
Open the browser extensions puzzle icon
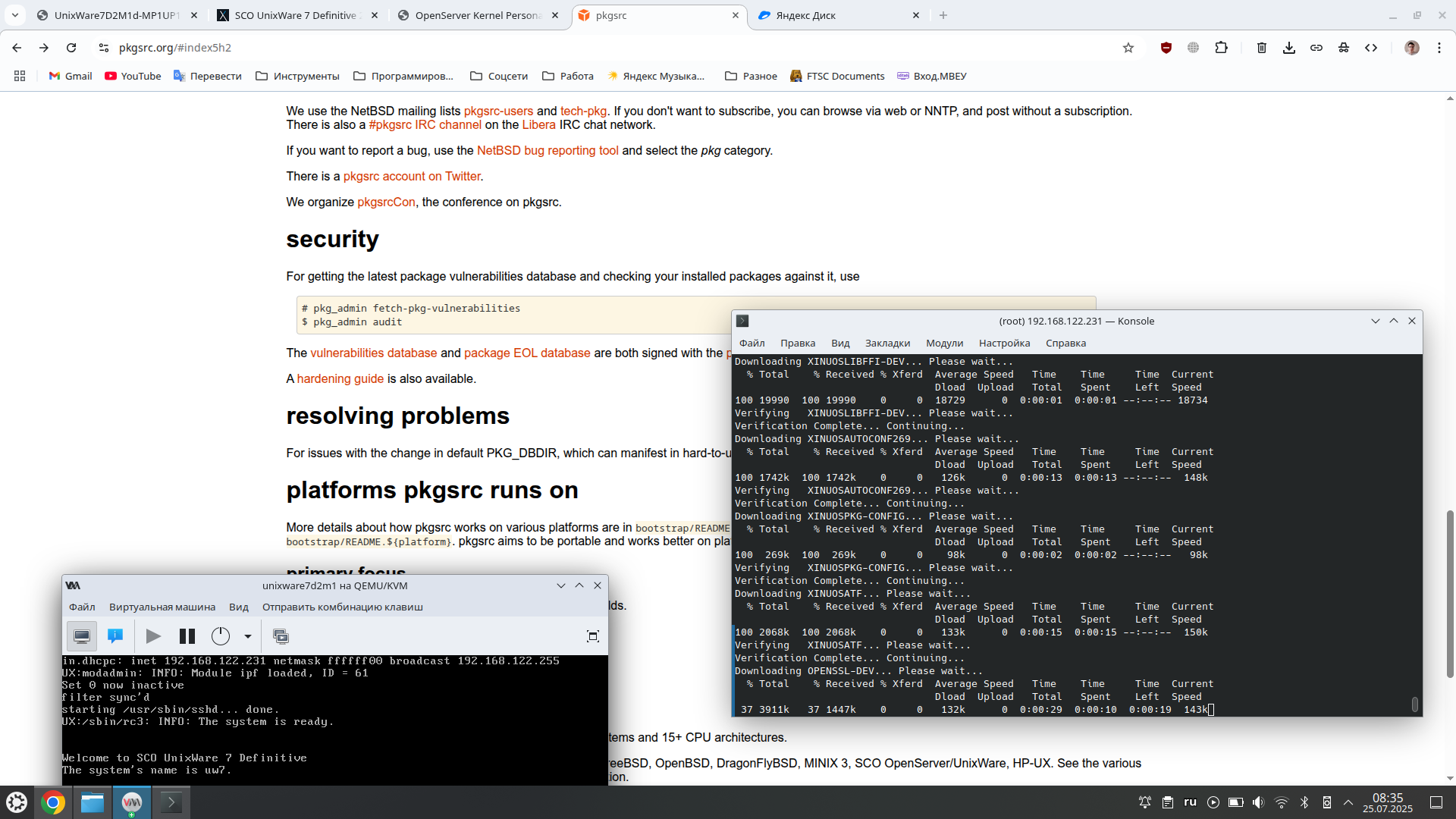click(x=1221, y=48)
